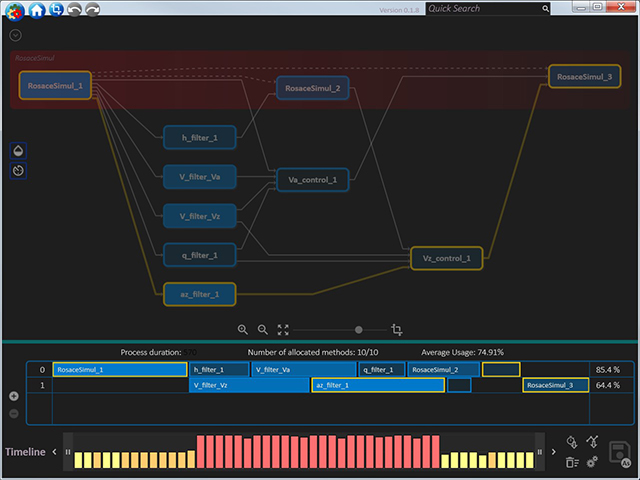Click the last yellow timeline bar
Image resolution: width=640 pixels, height=480 pixels.
point(529,460)
